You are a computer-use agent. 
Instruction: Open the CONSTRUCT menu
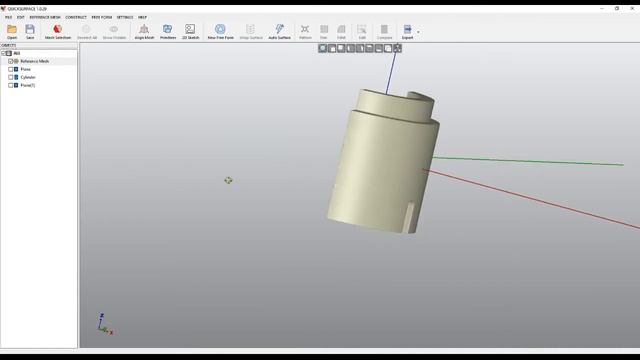76,18
